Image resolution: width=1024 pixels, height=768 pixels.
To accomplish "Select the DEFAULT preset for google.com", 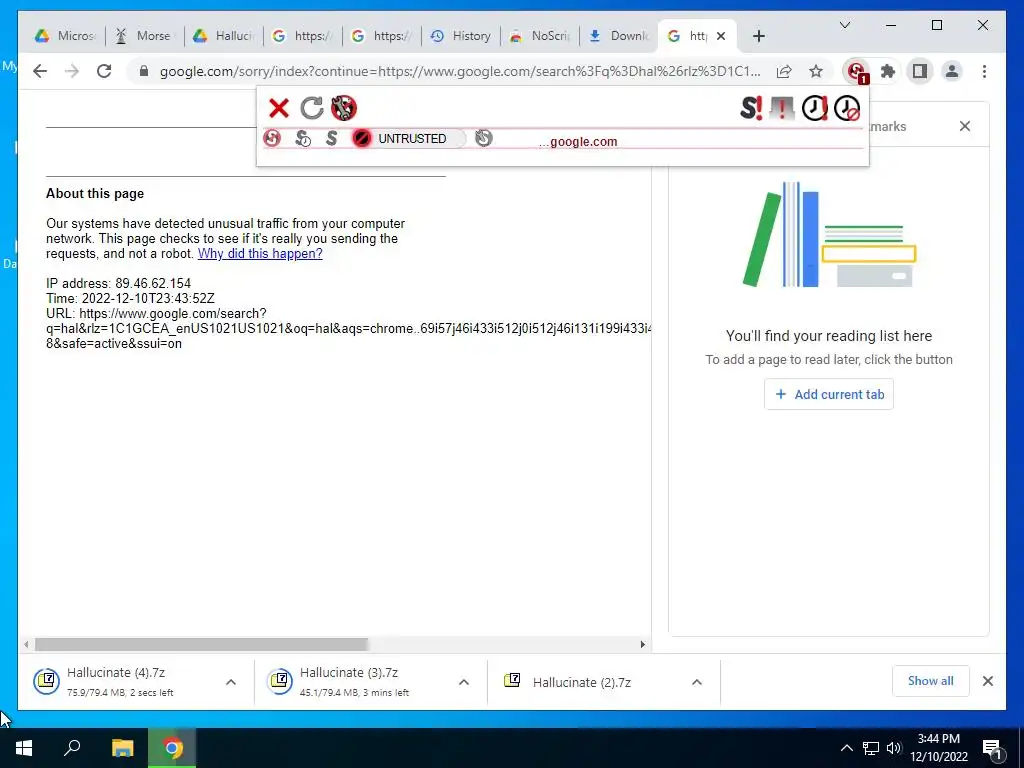I will (272, 138).
